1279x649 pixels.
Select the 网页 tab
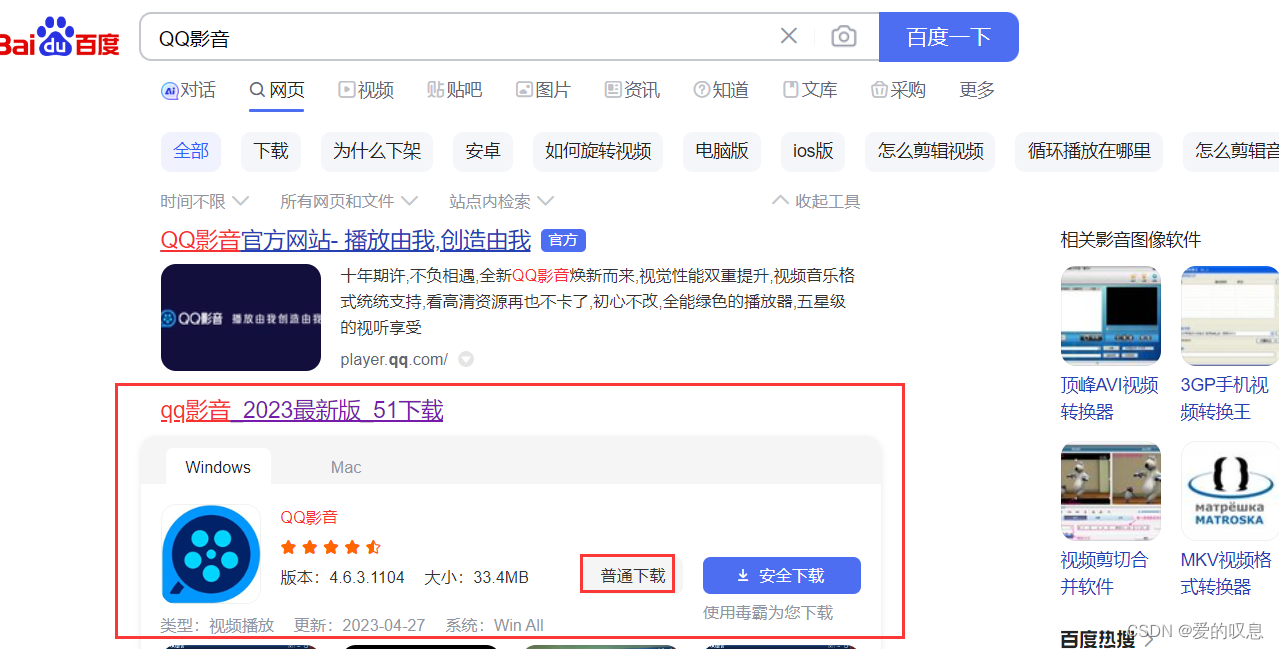coord(277,90)
